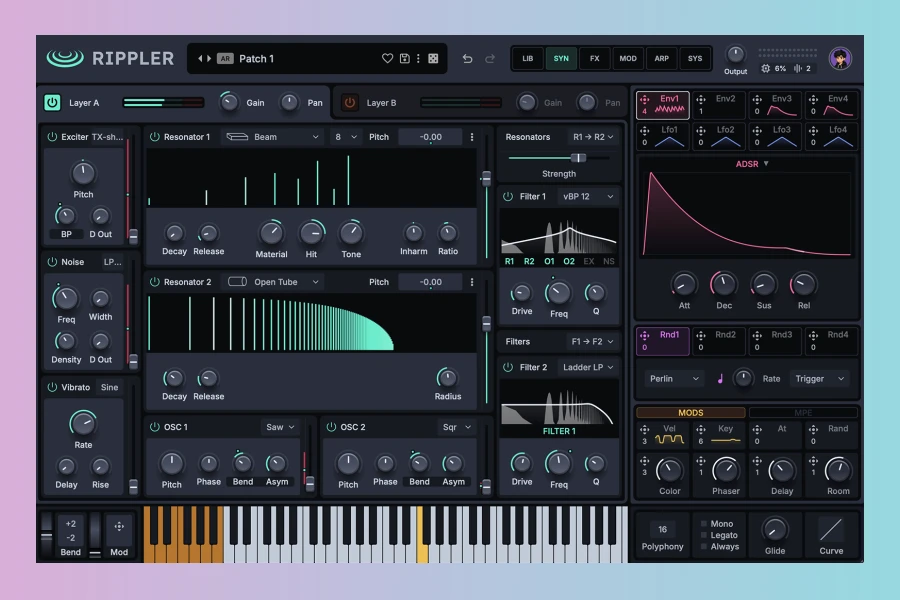Open the Perlin noise type dropdown

tap(674, 379)
